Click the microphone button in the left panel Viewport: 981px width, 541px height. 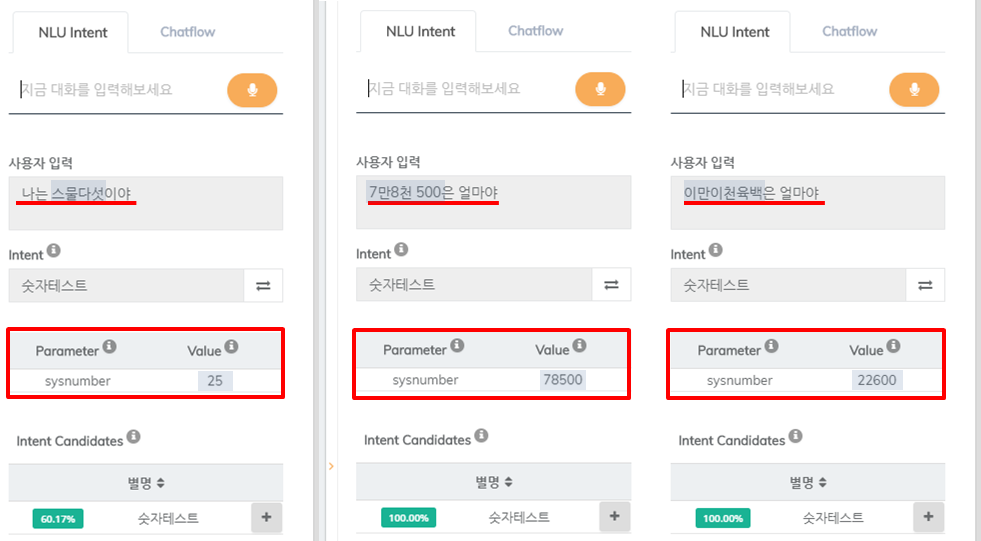tap(252, 90)
